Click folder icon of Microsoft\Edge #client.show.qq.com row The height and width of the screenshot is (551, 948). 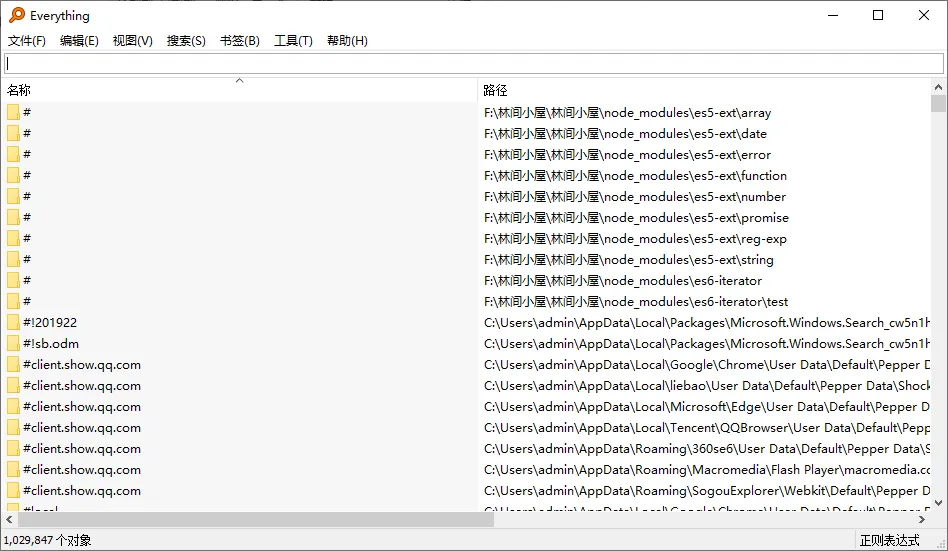click(x=13, y=406)
